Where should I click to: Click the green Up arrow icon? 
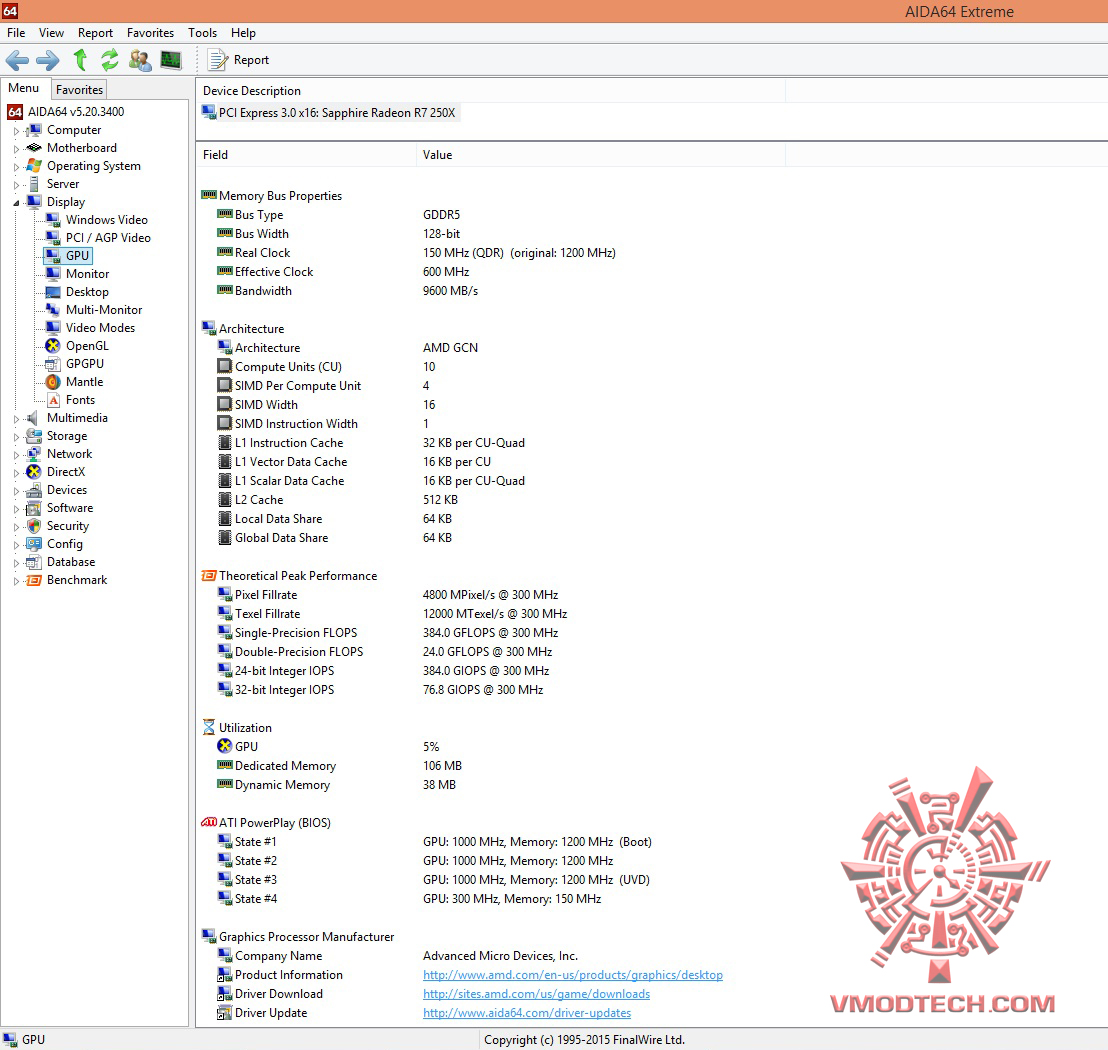(x=80, y=60)
